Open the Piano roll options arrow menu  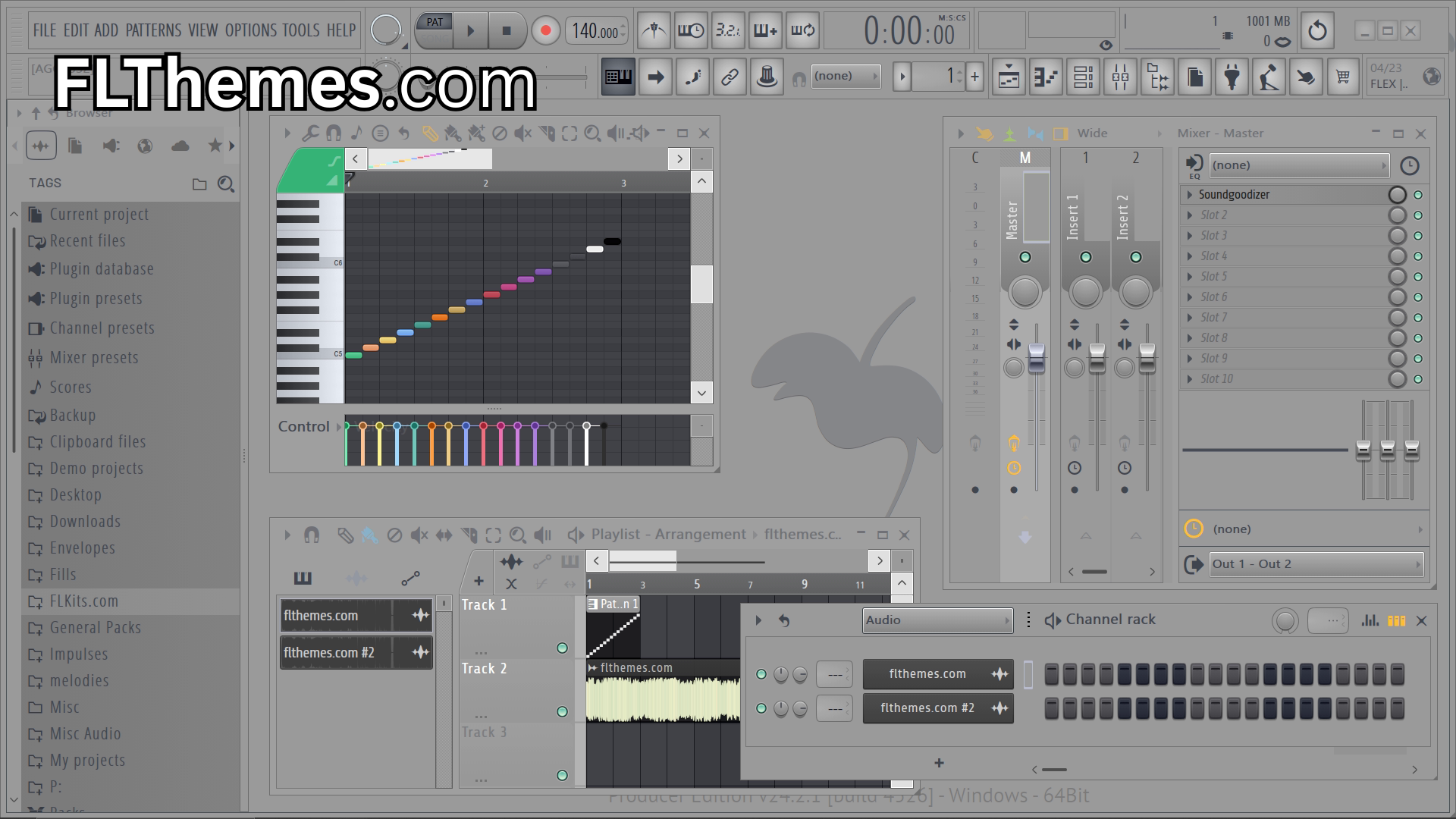click(287, 133)
